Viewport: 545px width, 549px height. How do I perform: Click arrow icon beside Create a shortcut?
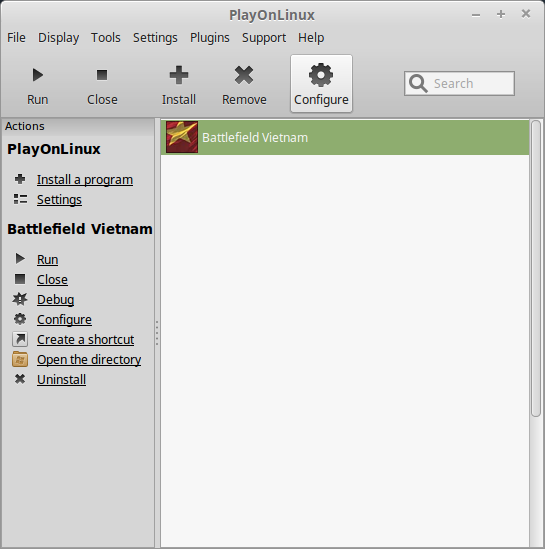point(20,339)
